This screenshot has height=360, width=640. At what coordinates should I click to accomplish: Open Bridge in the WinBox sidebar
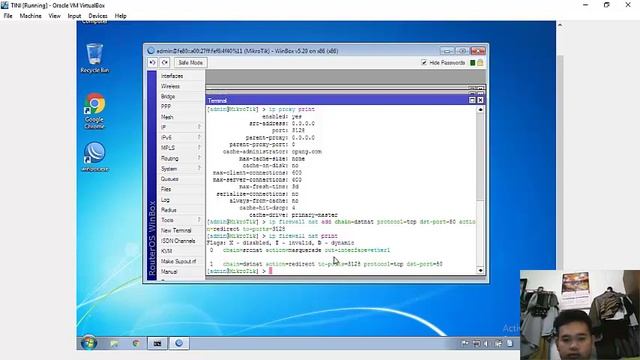point(168,96)
